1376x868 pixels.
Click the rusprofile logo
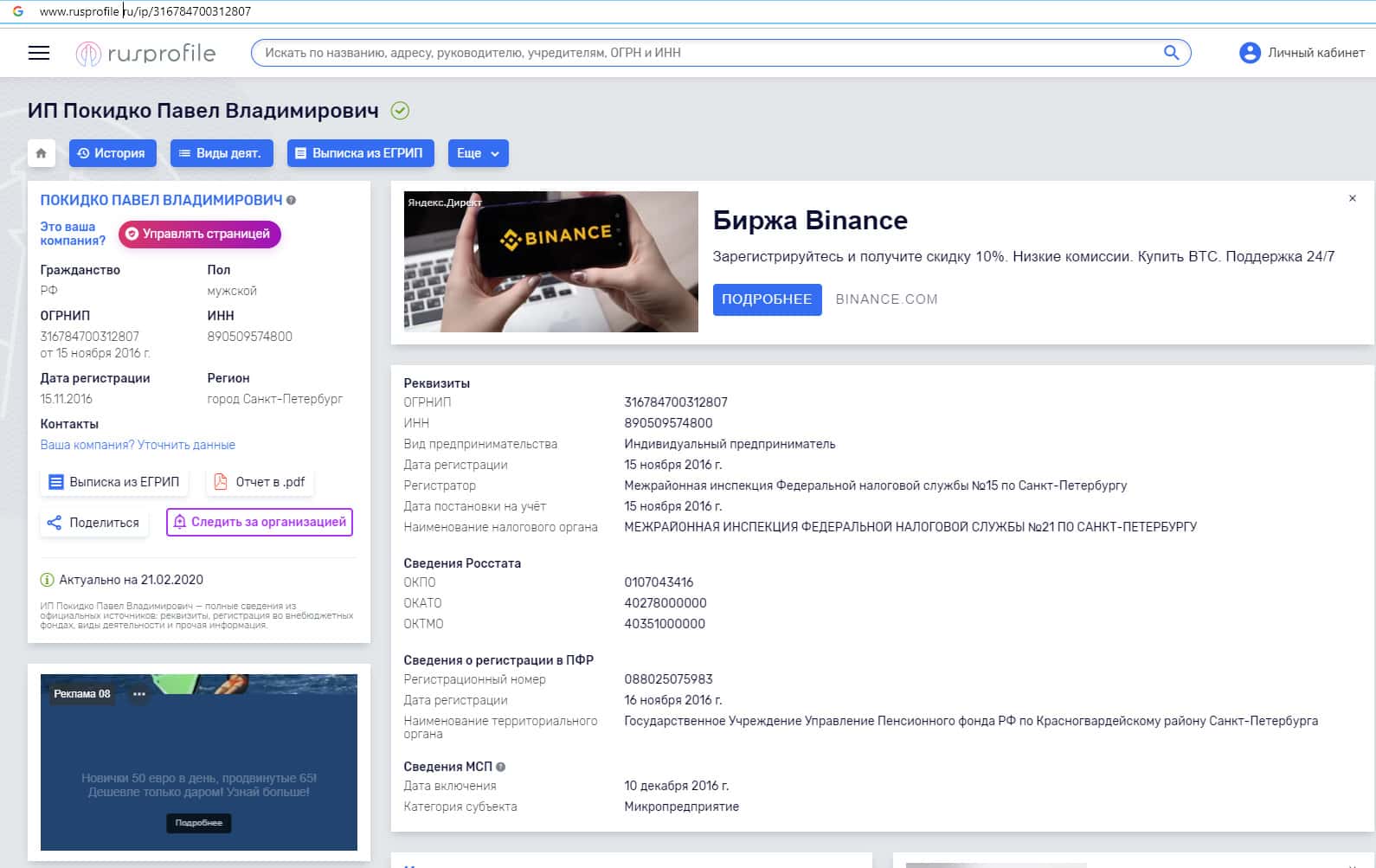145,54
